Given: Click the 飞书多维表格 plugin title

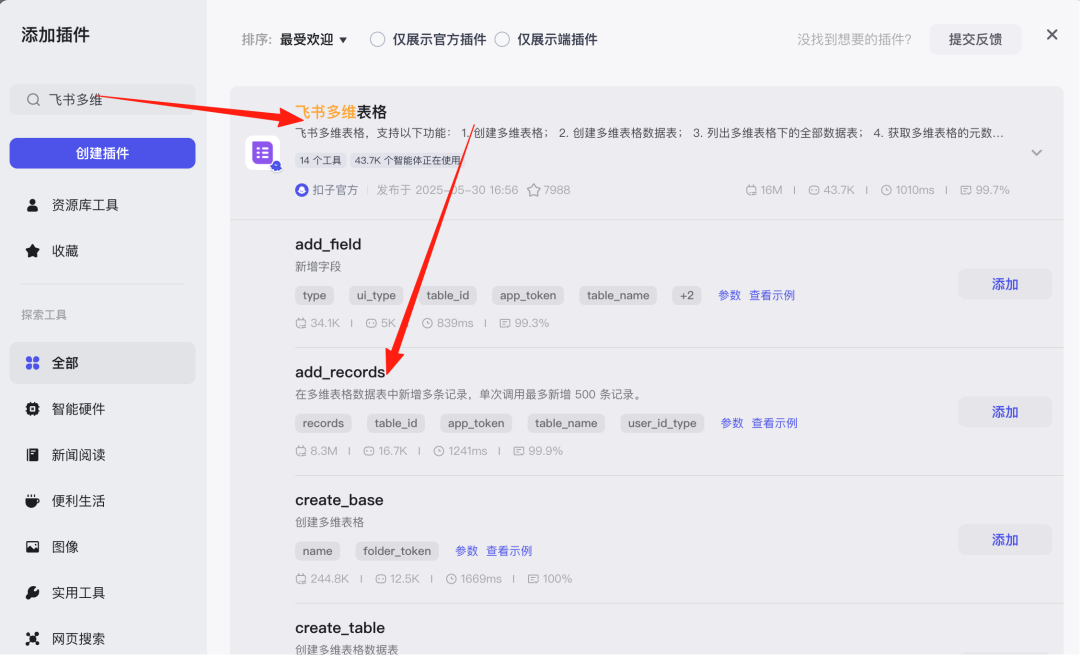Looking at the screenshot, I should [x=341, y=112].
